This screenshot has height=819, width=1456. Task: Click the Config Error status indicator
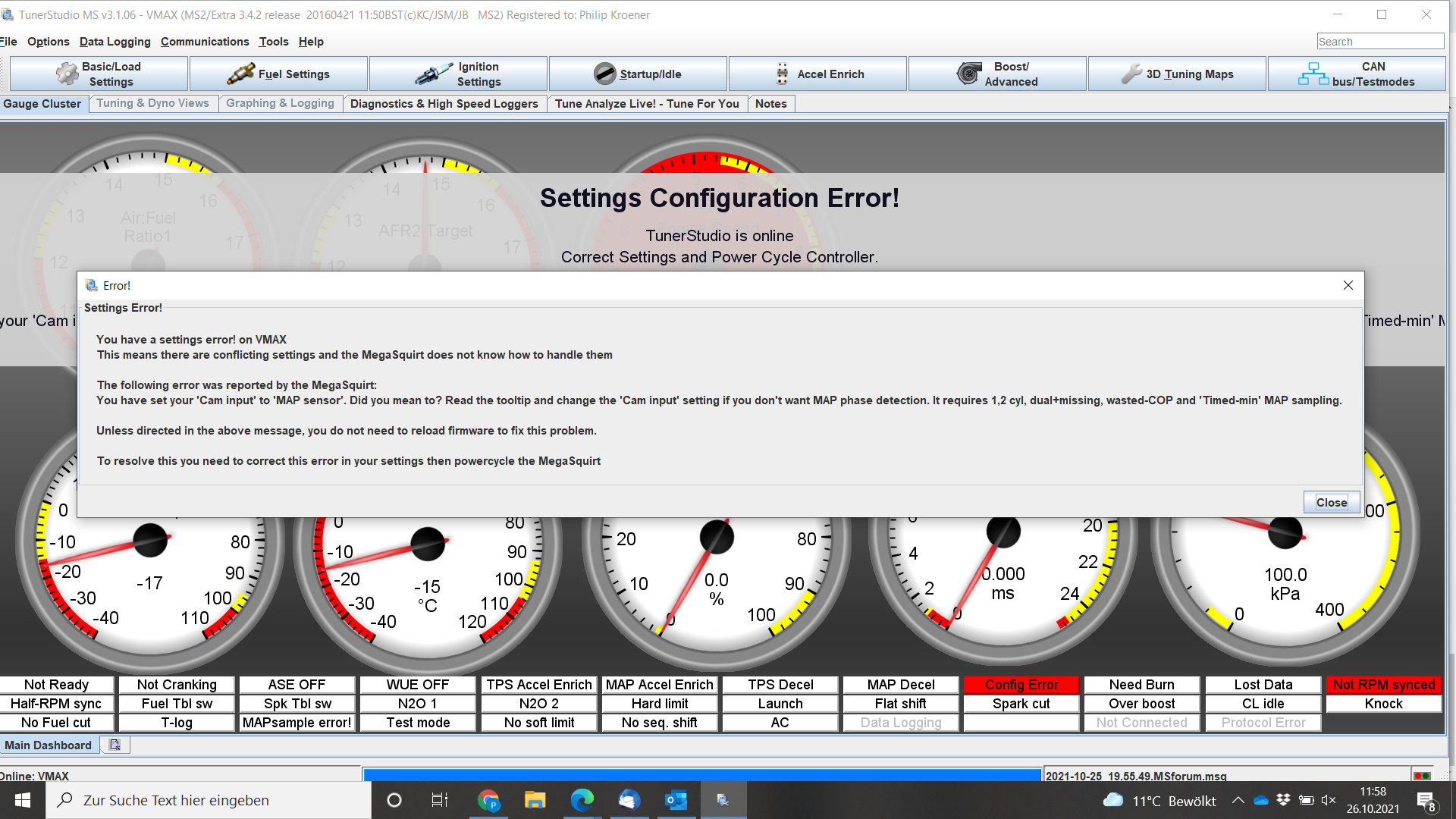[x=1021, y=685]
